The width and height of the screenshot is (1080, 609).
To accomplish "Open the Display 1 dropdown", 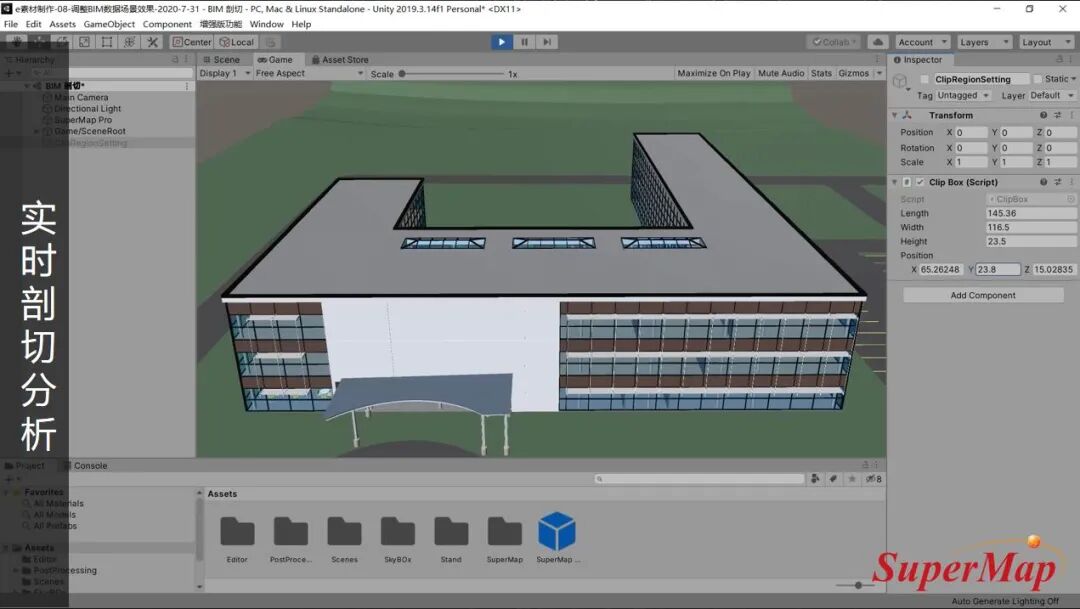I will 225,73.
